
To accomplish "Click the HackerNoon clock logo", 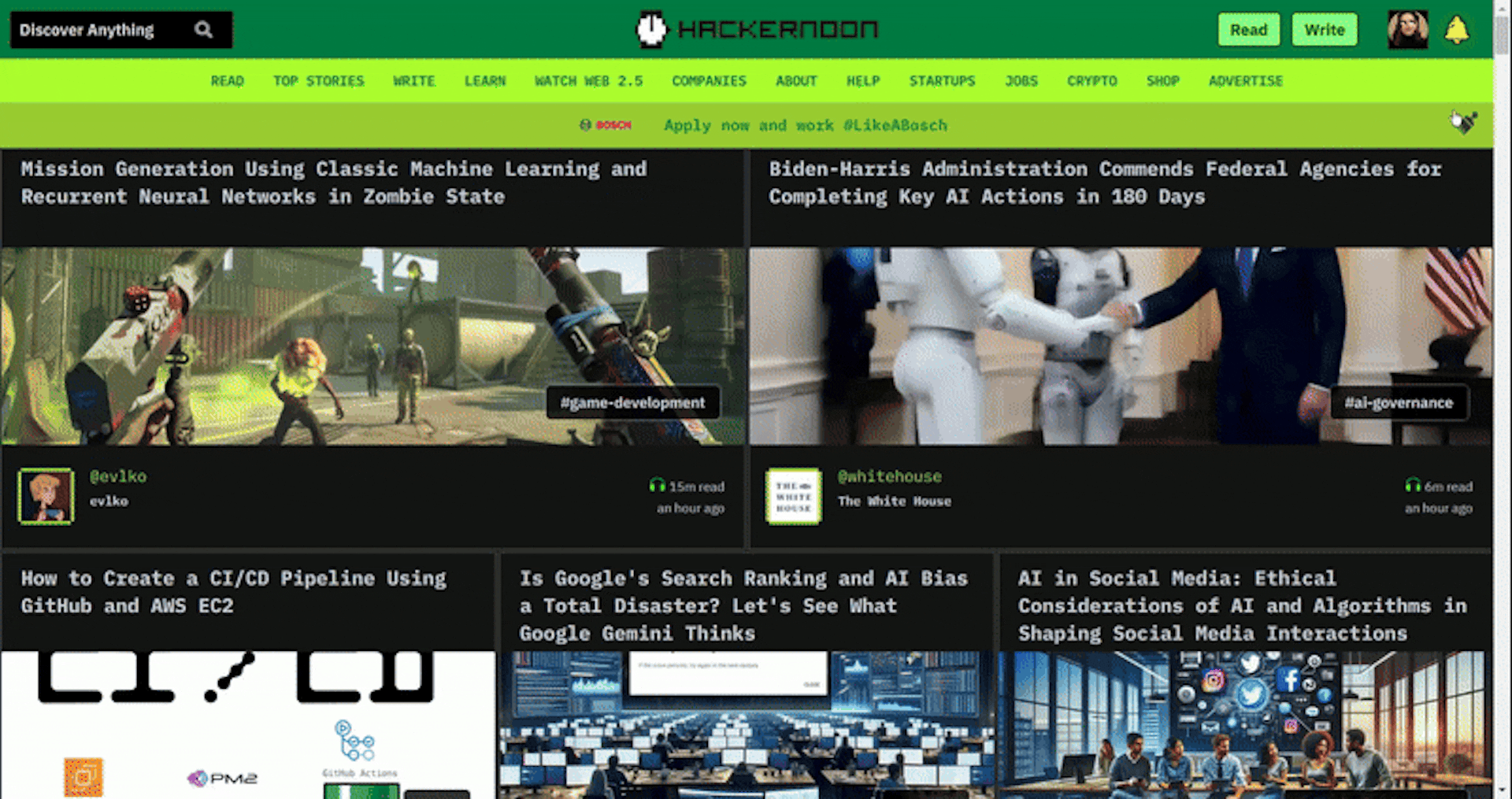I will point(651,29).
